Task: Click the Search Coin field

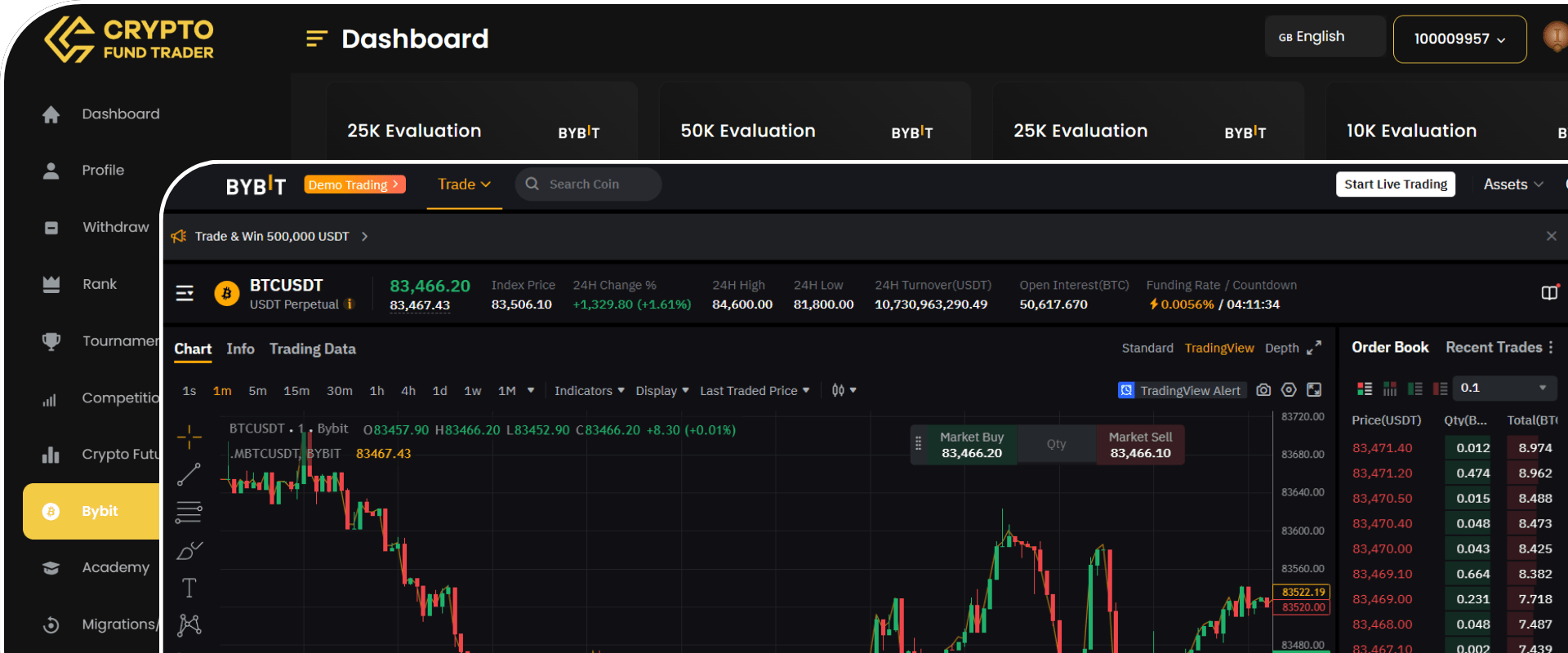Action: coord(588,184)
